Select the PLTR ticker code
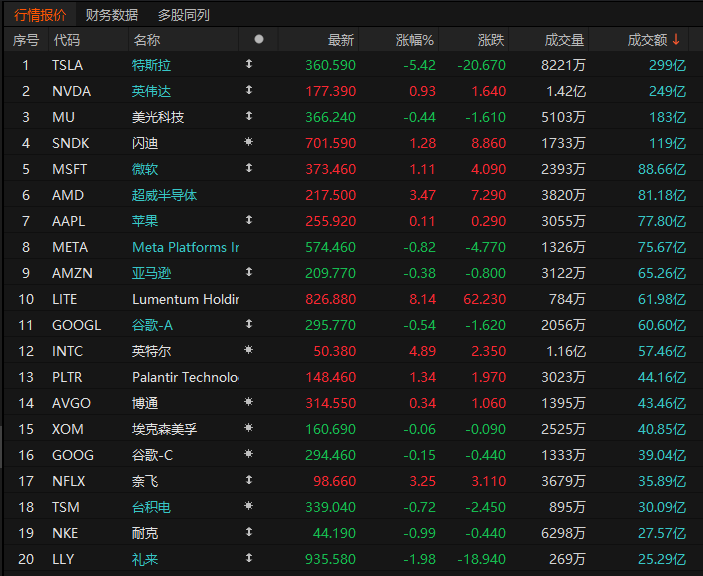 click(x=67, y=377)
